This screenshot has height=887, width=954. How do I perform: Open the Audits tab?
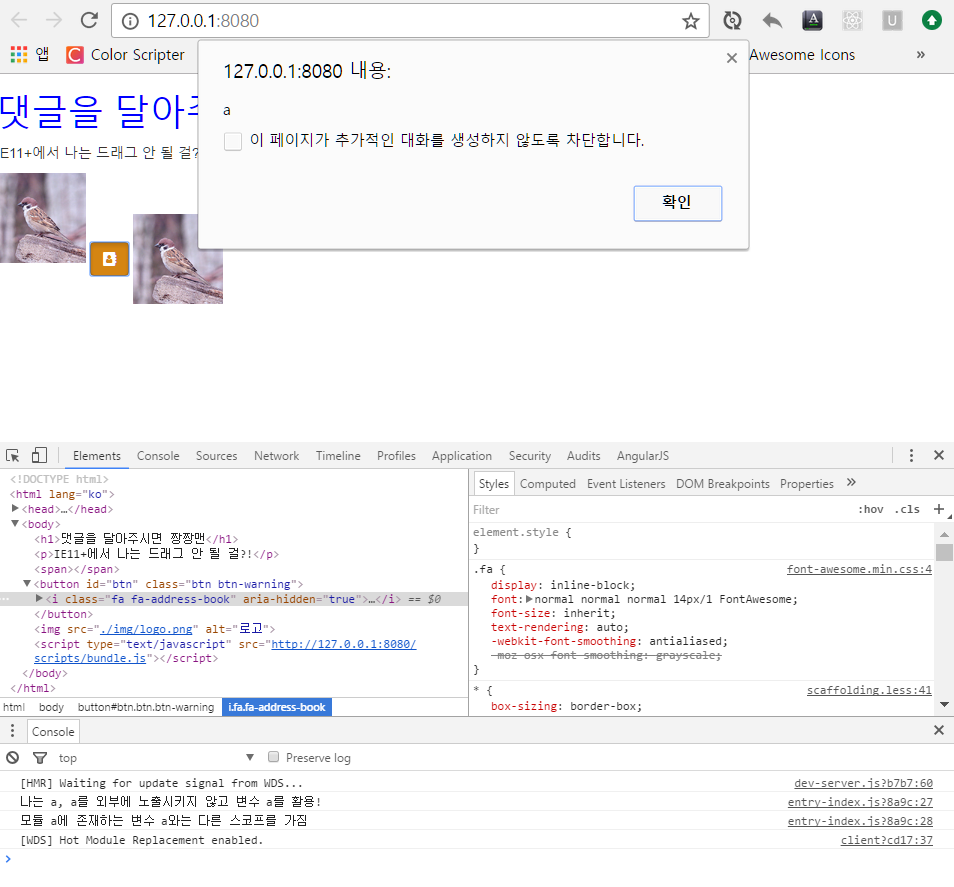coord(583,456)
